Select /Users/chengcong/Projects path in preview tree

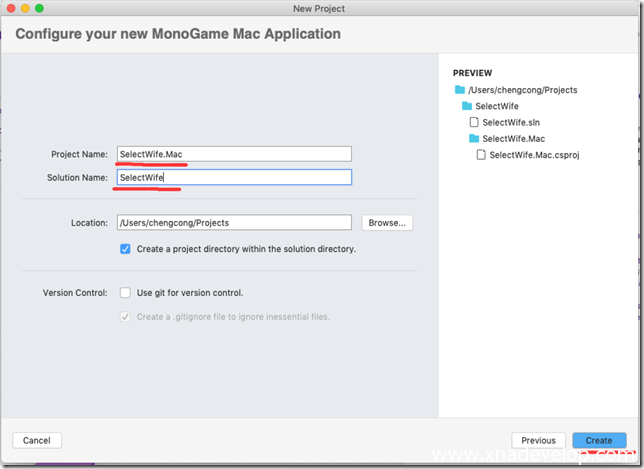(x=522, y=90)
